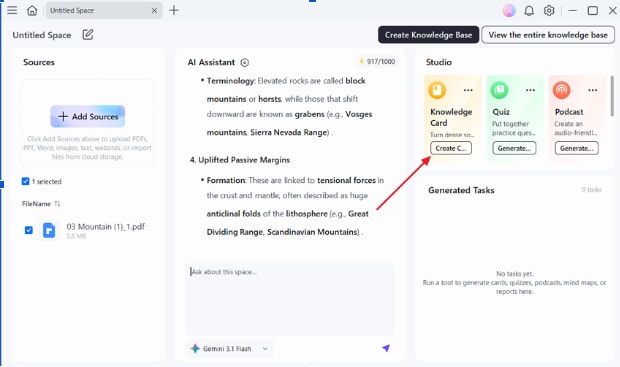Open the 03 Mountain (1)_1.pdf file icon
620x367 pixels.
point(49,230)
